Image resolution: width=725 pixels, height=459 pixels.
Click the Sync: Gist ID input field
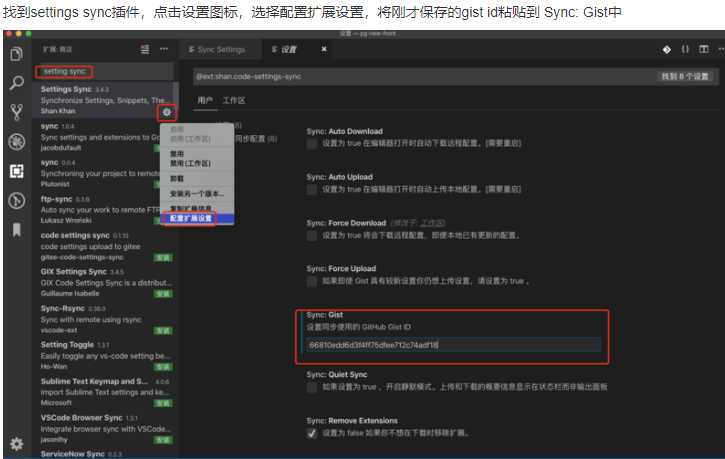click(453, 345)
